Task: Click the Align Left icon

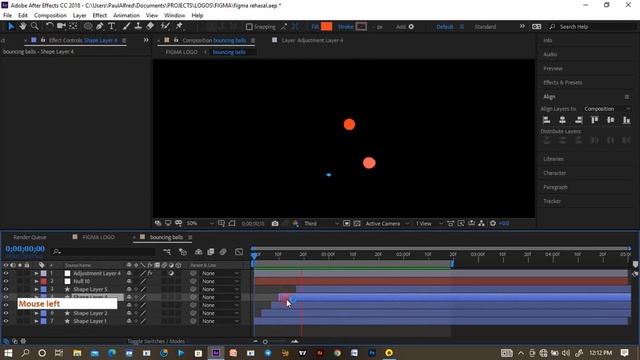Action: tap(547, 120)
